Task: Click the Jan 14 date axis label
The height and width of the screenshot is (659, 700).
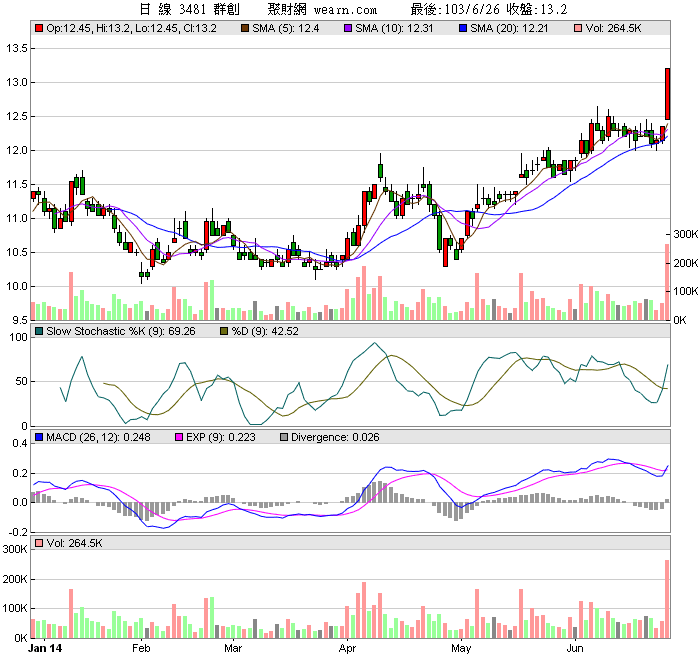Action: click(45, 648)
